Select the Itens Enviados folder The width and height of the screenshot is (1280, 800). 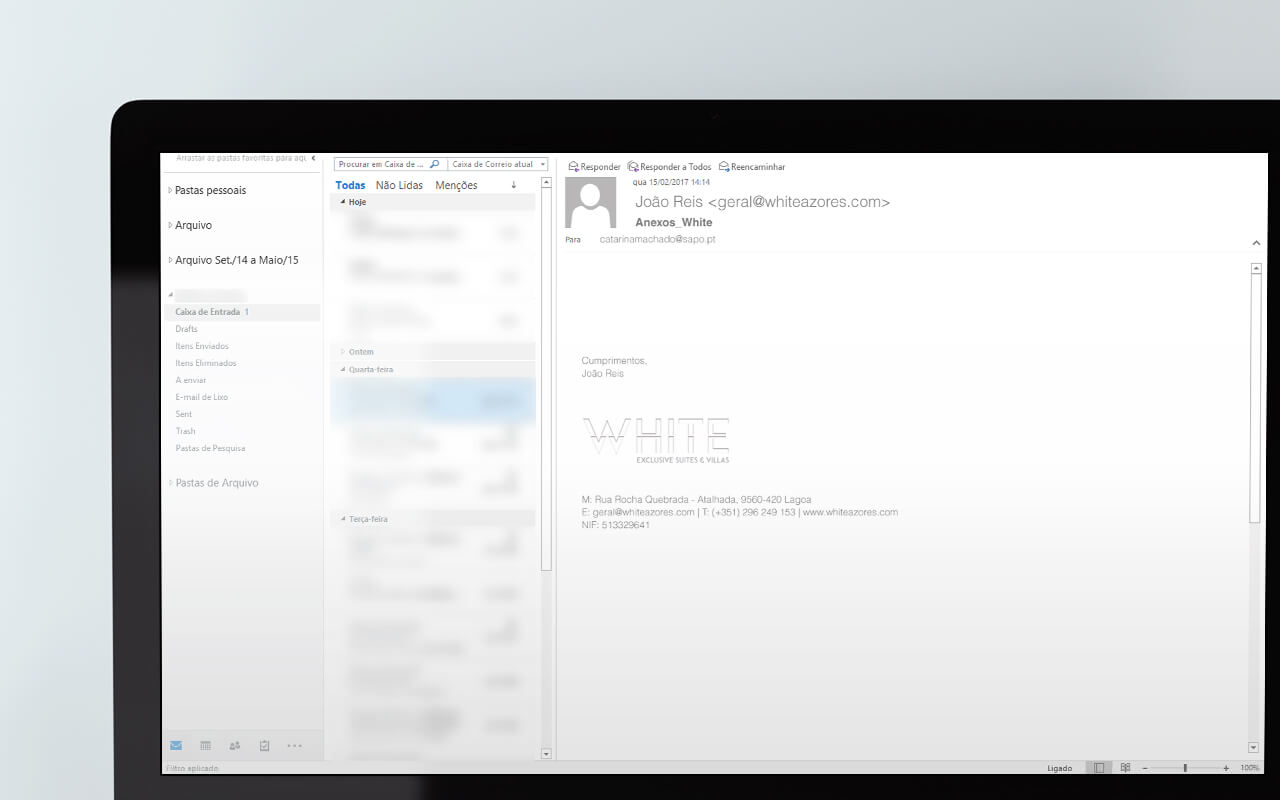coord(202,346)
